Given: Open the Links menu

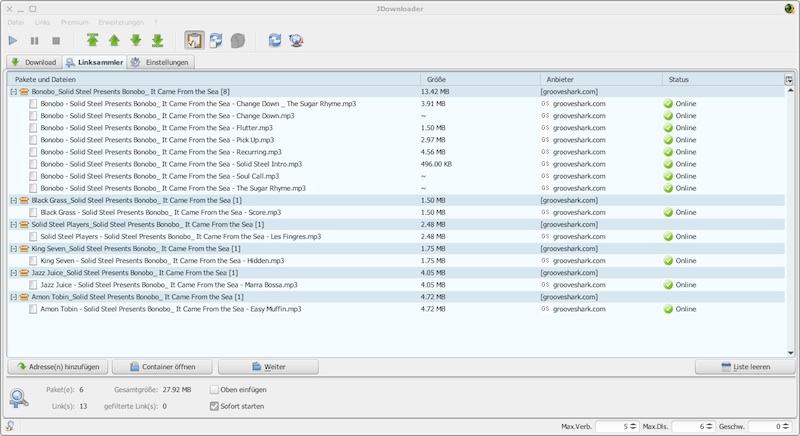Looking at the screenshot, I should (x=42, y=22).
